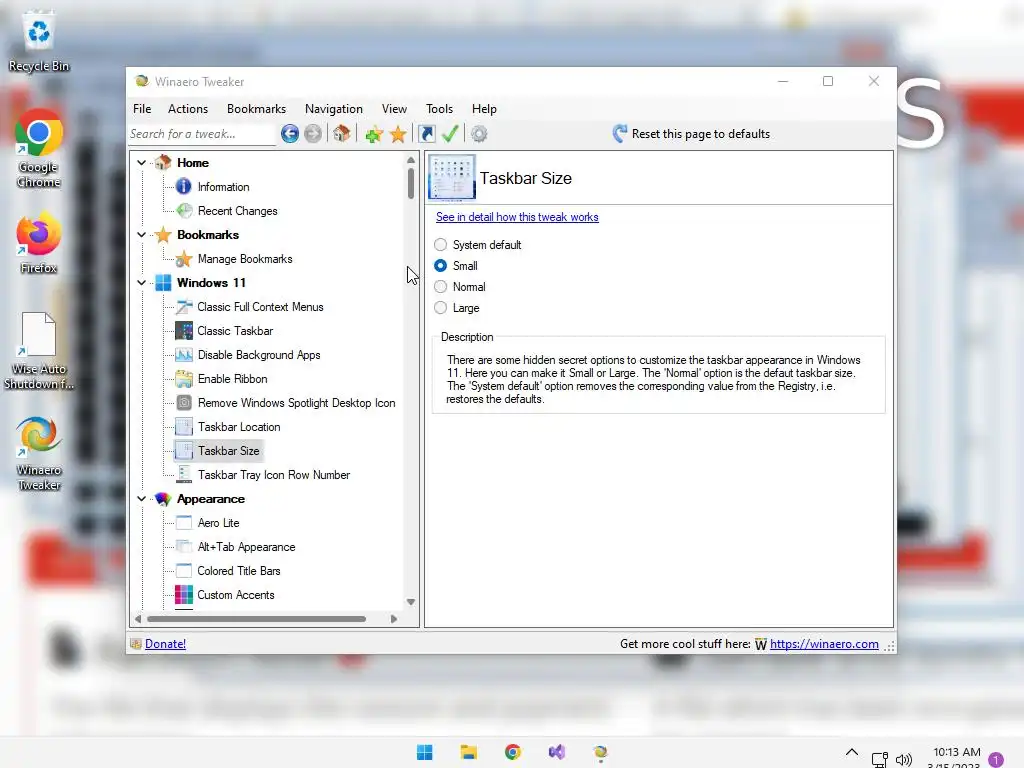Go to the Home page via house icon
The height and width of the screenshot is (768, 1024).
[x=342, y=134]
